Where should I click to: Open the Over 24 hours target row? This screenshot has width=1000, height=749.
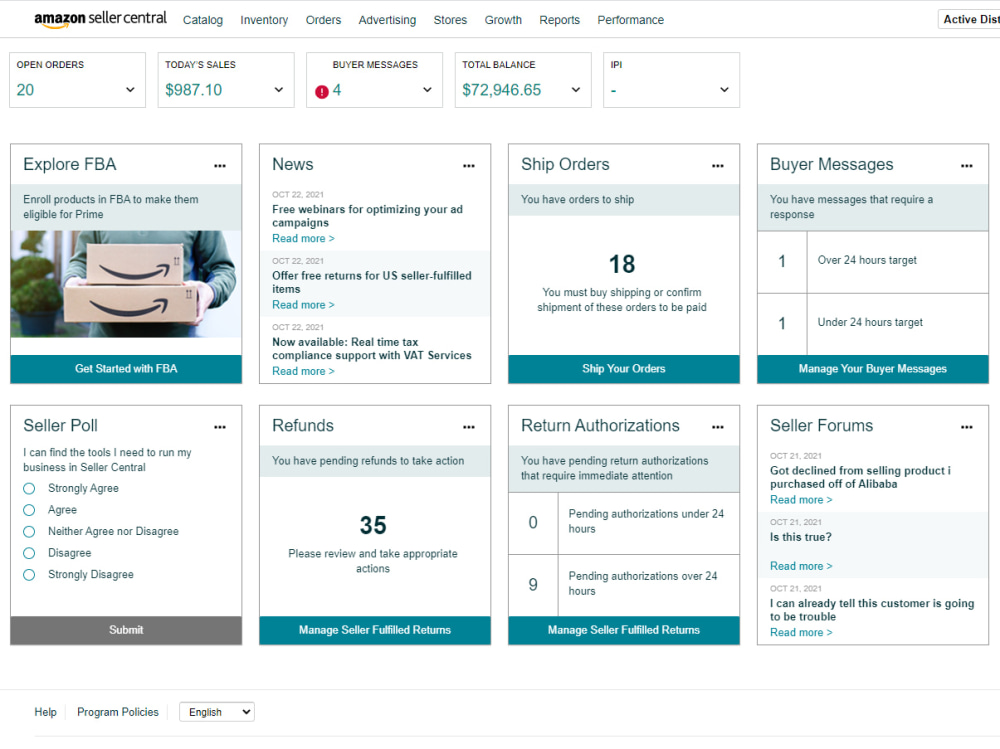pyautogui.click(x=872, y=262)
